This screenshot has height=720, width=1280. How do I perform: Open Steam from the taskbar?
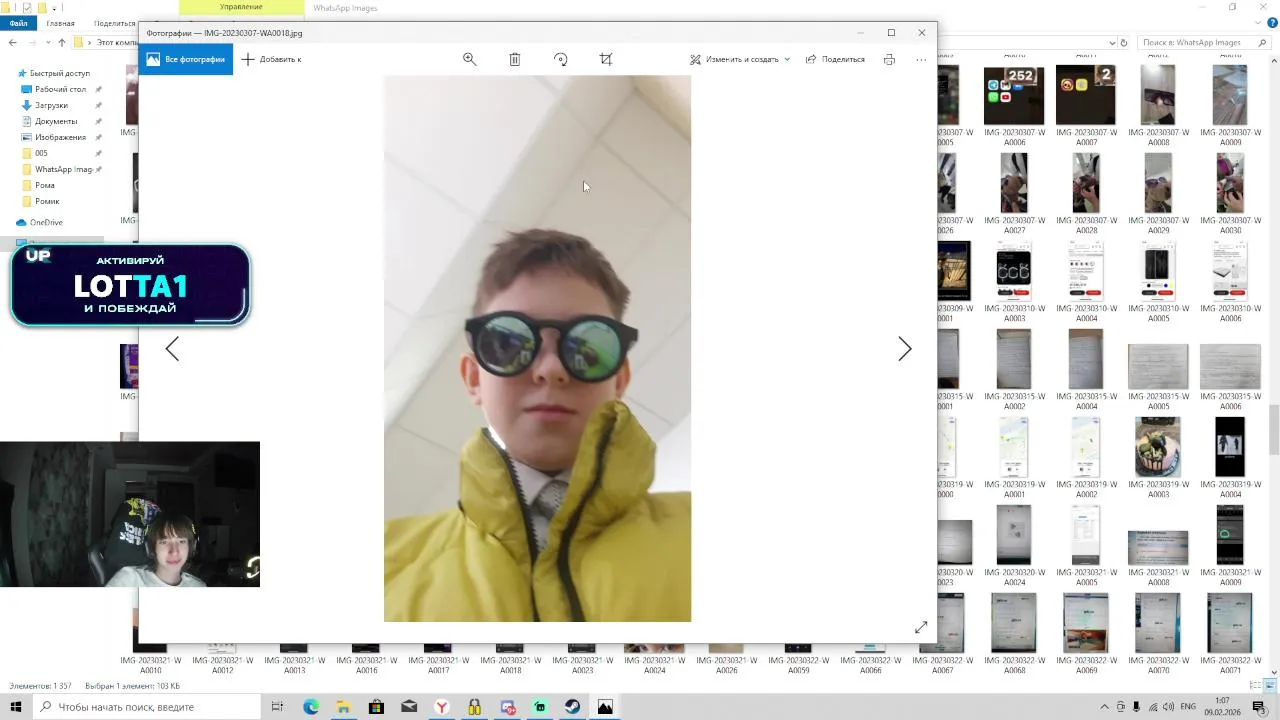573,707
